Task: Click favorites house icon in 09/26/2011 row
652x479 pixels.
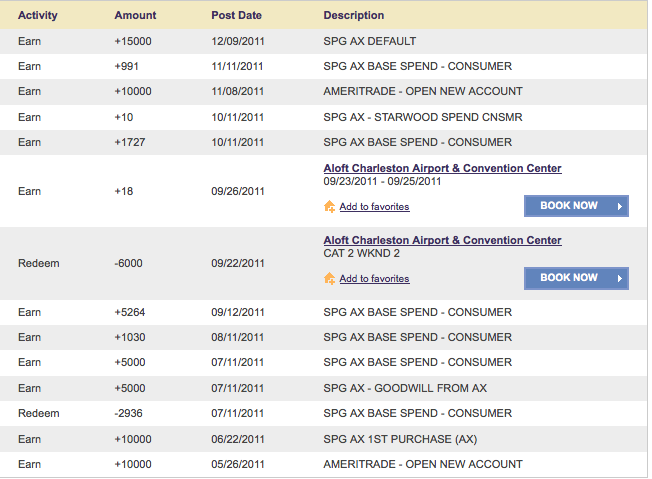Action: click(329, 207)
